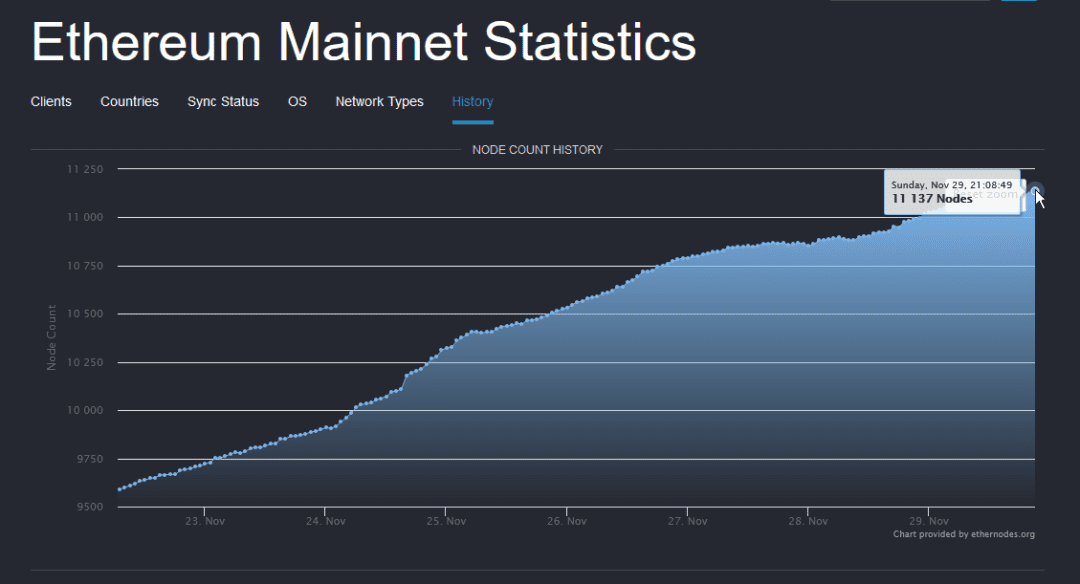Click the 10 000 y-axis value
This screenshot has width=1080, height=584.
85,410
